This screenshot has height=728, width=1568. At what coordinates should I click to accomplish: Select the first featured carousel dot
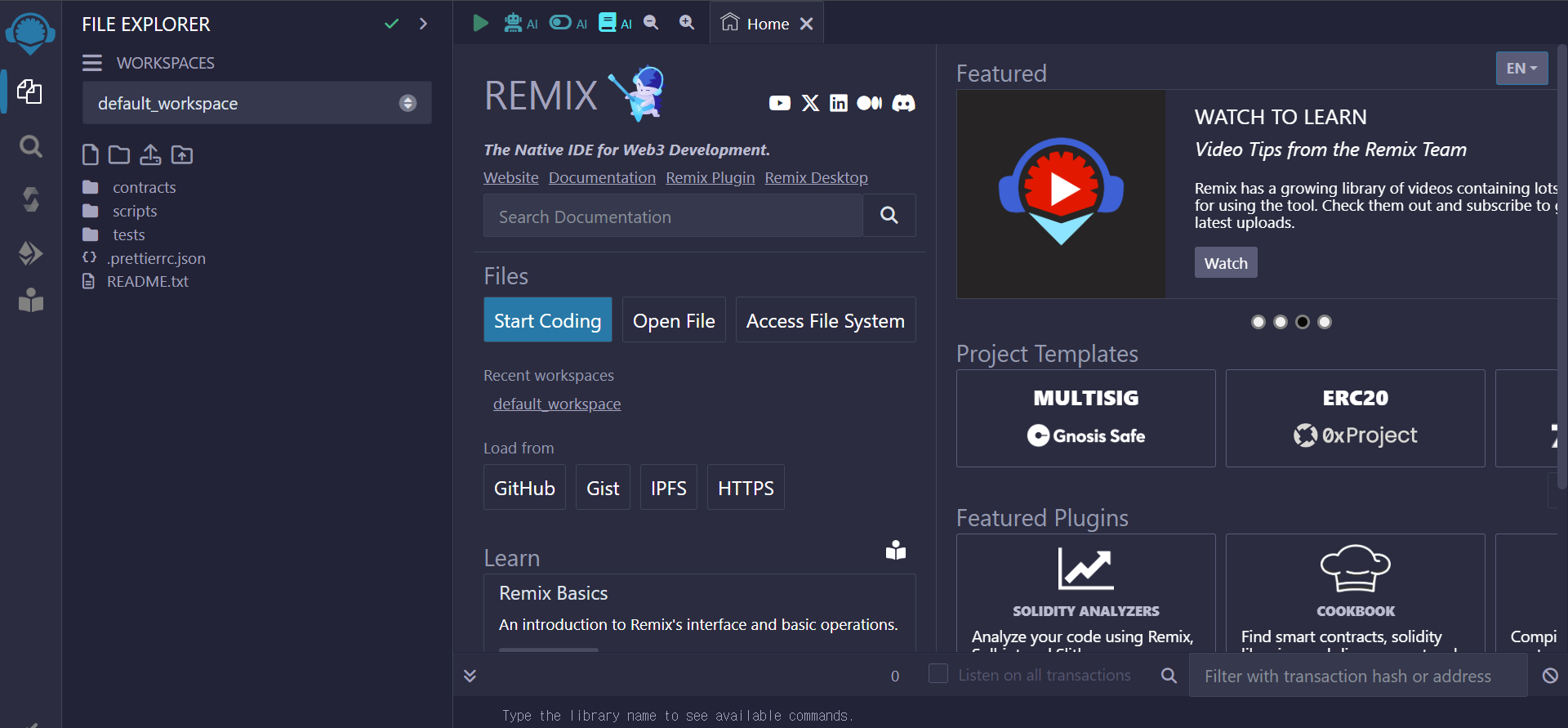(x=1258, y=322)
